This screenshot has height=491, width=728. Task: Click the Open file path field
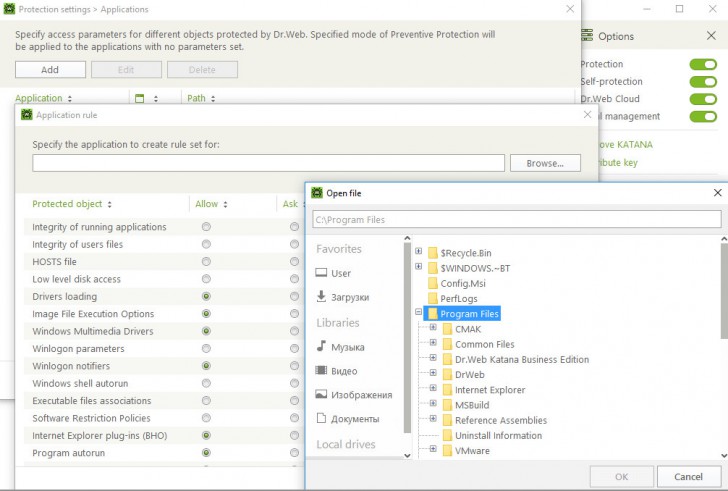[x=516, y=219]
